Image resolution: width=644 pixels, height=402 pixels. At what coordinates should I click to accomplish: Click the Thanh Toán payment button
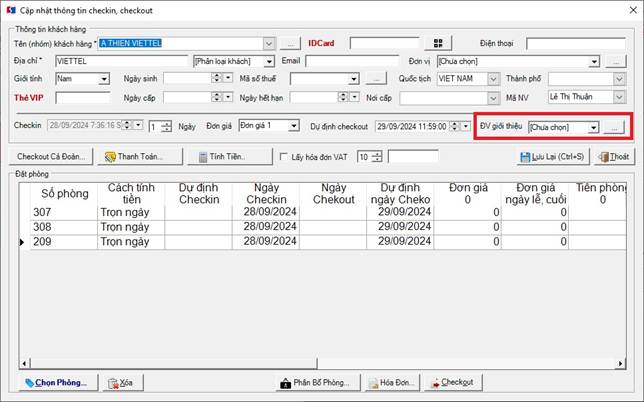pos(140,156)
